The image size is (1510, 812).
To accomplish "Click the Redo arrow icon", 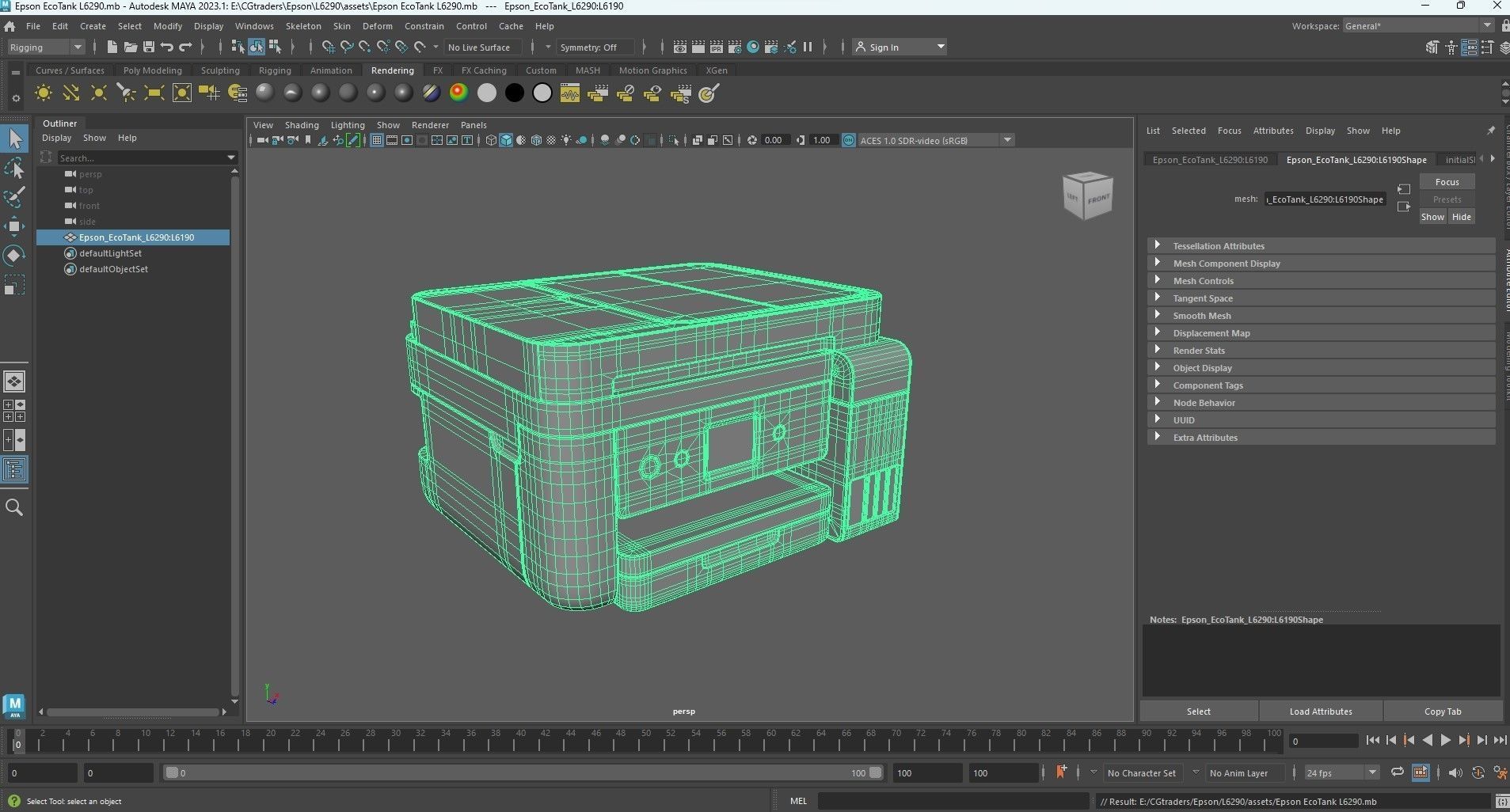I will click(x=185, y=47).
